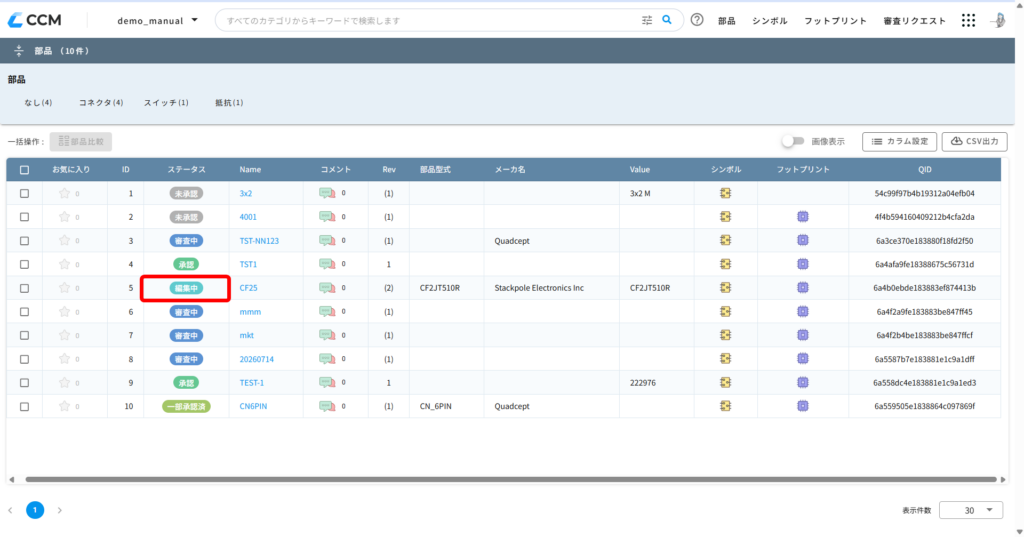1024x537 pixels.
Task: Click favorite star for row 3x2
Action: (x=64, y=193)
